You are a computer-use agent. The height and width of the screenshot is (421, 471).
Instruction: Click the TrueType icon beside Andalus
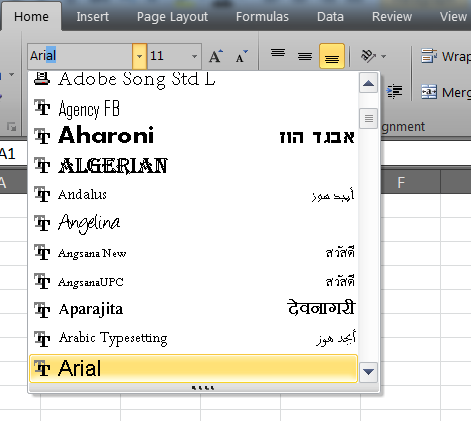click(x=42, y=194)
